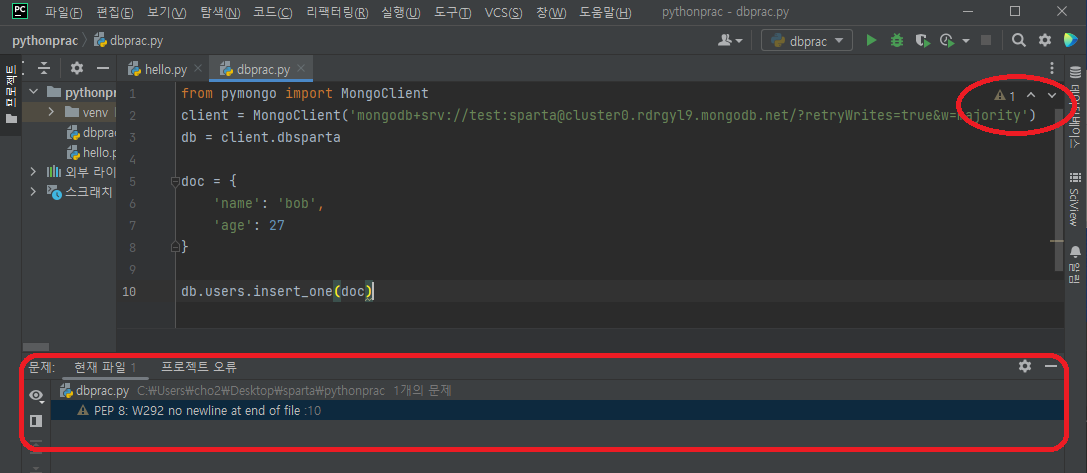Start debugging with the bug icon
The height and width of the screenshot is (473, 1087).
897,41
